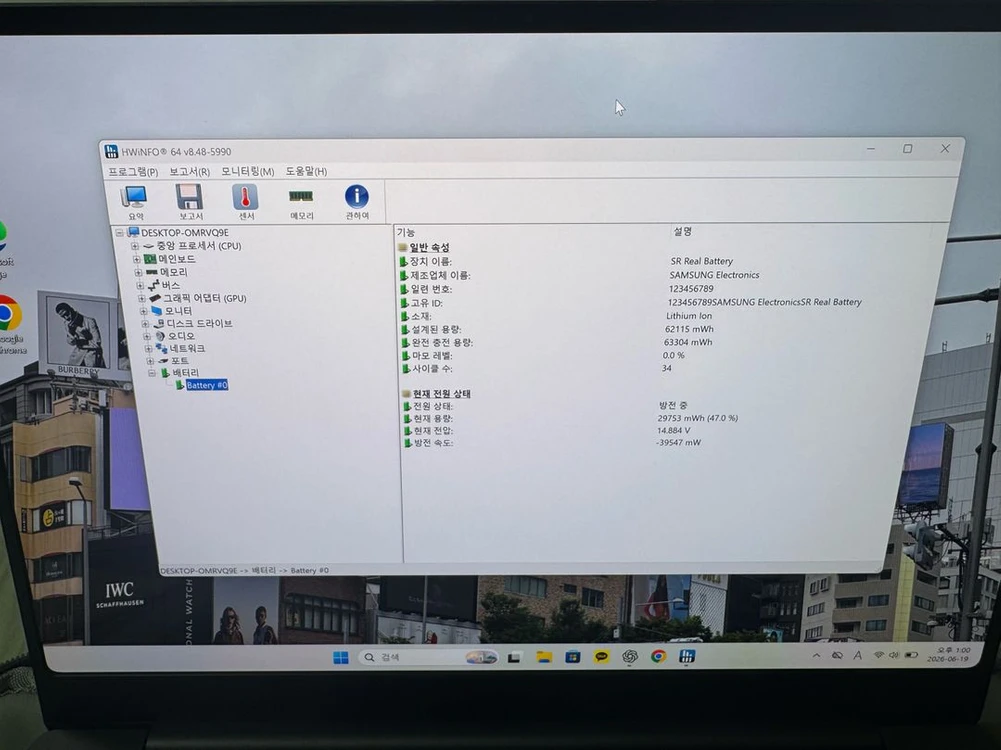This screenshot has height=750, width=1001.
Task: Click the battery system tray icon
Action: 912,654
